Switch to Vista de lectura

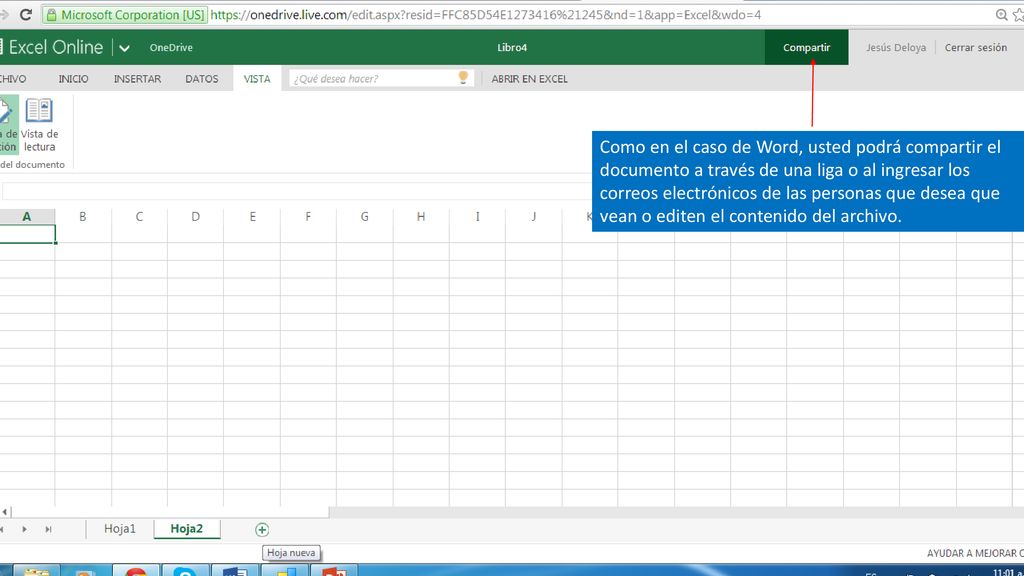[39, 125]
